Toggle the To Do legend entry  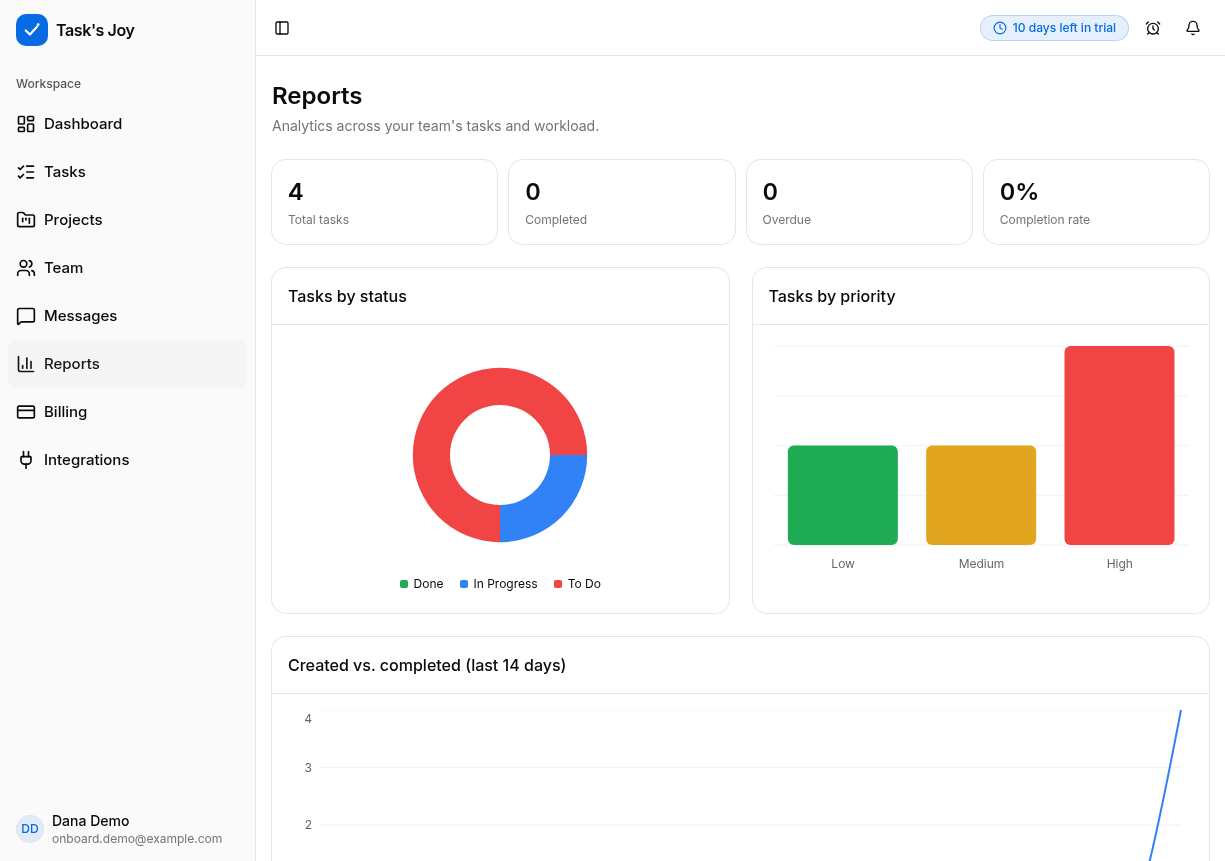pyautogui.click(x=577, y=584)
